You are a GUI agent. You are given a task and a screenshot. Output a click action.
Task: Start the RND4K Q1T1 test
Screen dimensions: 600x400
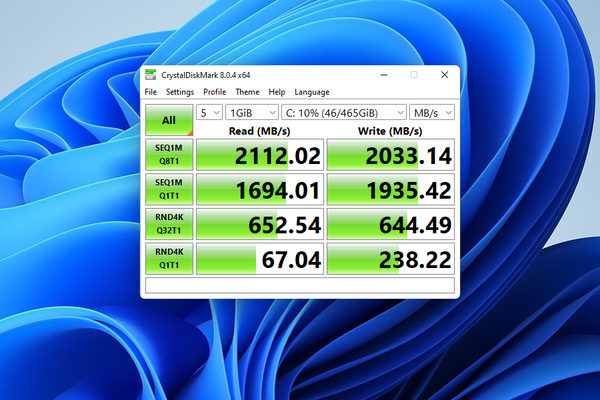tap(168, 258)
